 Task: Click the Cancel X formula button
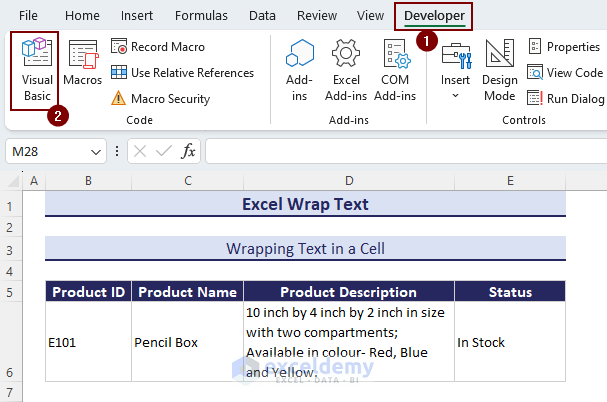140,151
